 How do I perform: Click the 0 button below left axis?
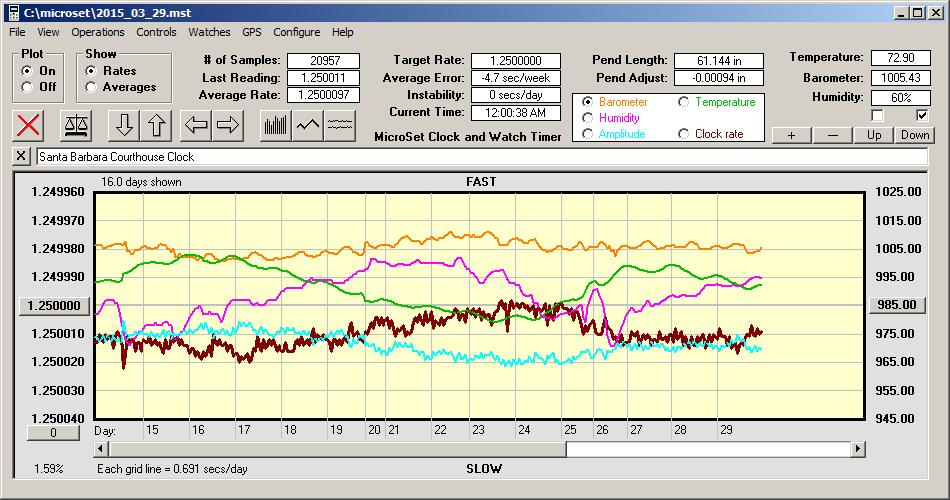point(53,433)
